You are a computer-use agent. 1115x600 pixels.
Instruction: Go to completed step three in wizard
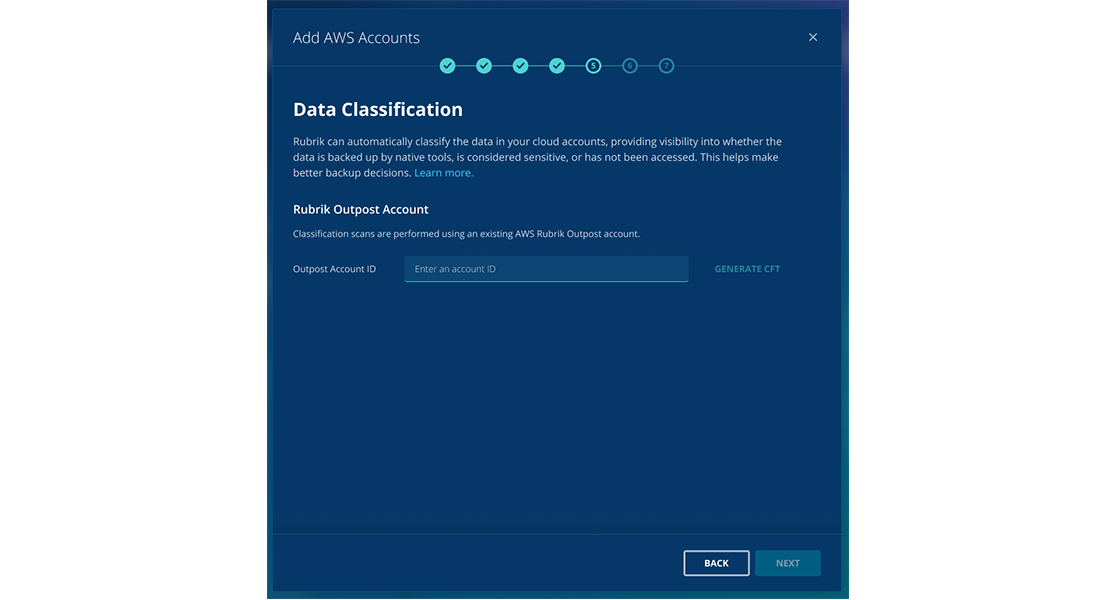click(521, 66)
